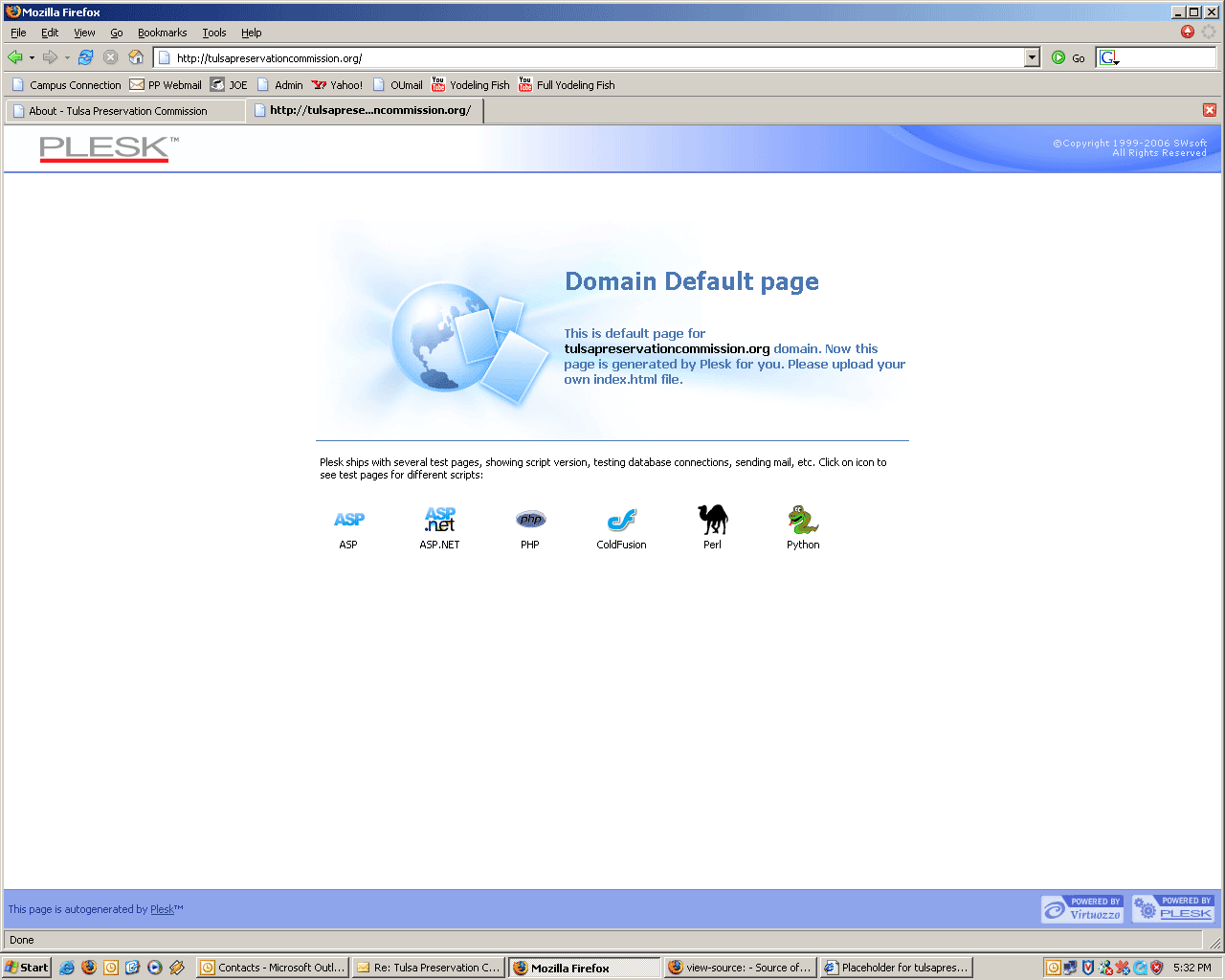
Task: Expand the URL history dropdown arrow
Action: (x=1032, y=57)
